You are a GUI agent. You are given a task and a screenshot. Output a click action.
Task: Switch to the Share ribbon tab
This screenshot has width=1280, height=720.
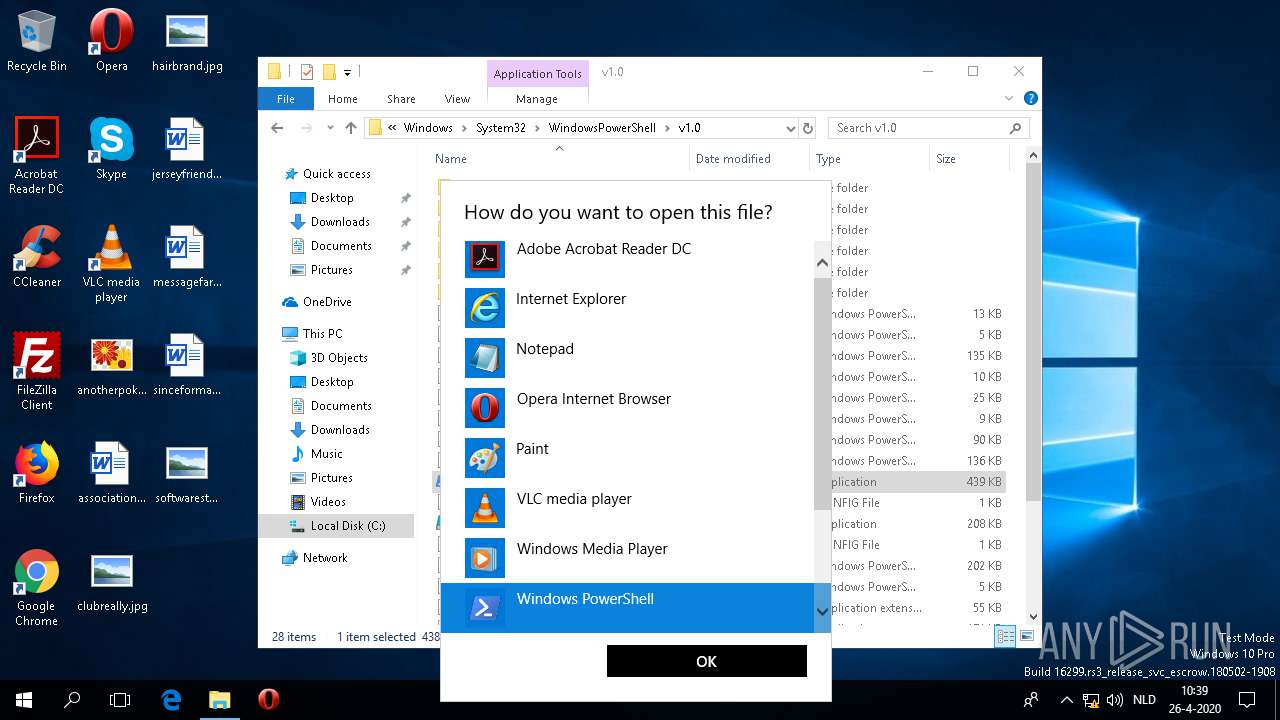click(x=401, y=99)
